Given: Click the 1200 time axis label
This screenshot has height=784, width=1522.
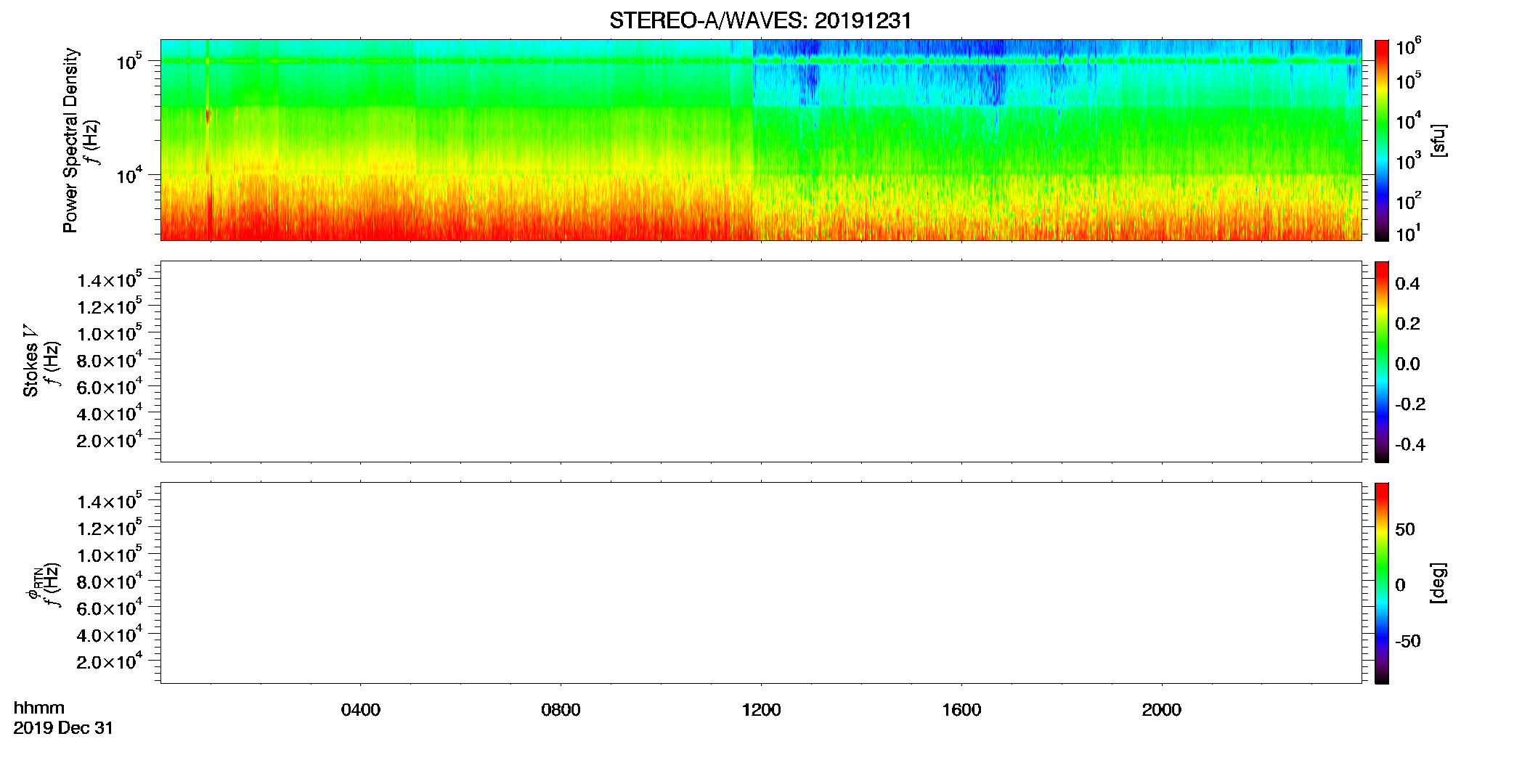Looking at the screenshot, I should 761,710.
